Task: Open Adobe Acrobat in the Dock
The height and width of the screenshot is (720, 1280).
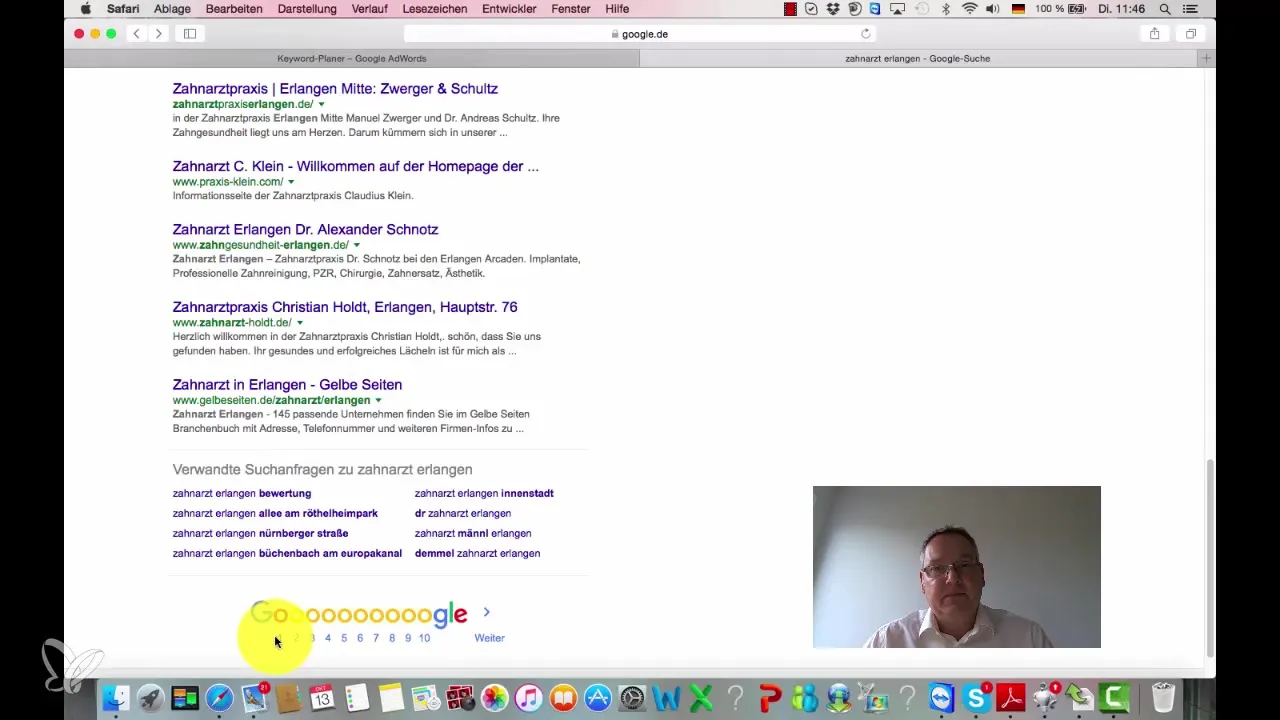Action: point(1011,698)
